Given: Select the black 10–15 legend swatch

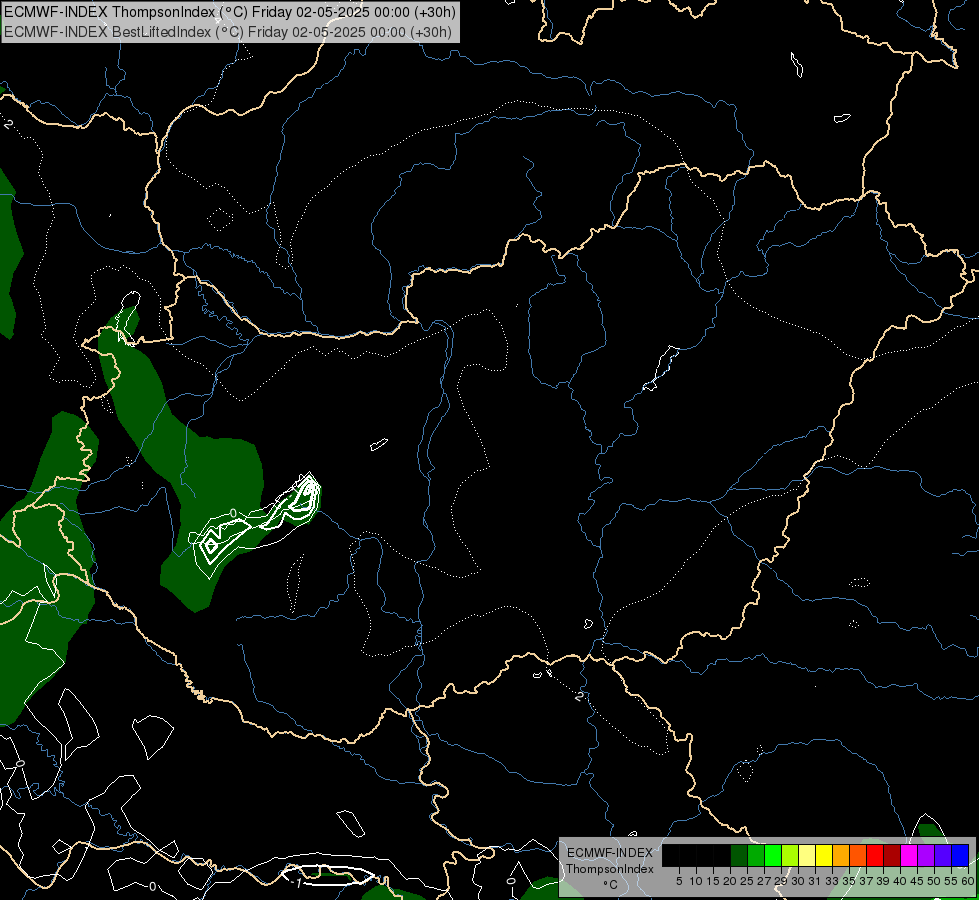Looking at the screenshot, I should click(704, 856).
